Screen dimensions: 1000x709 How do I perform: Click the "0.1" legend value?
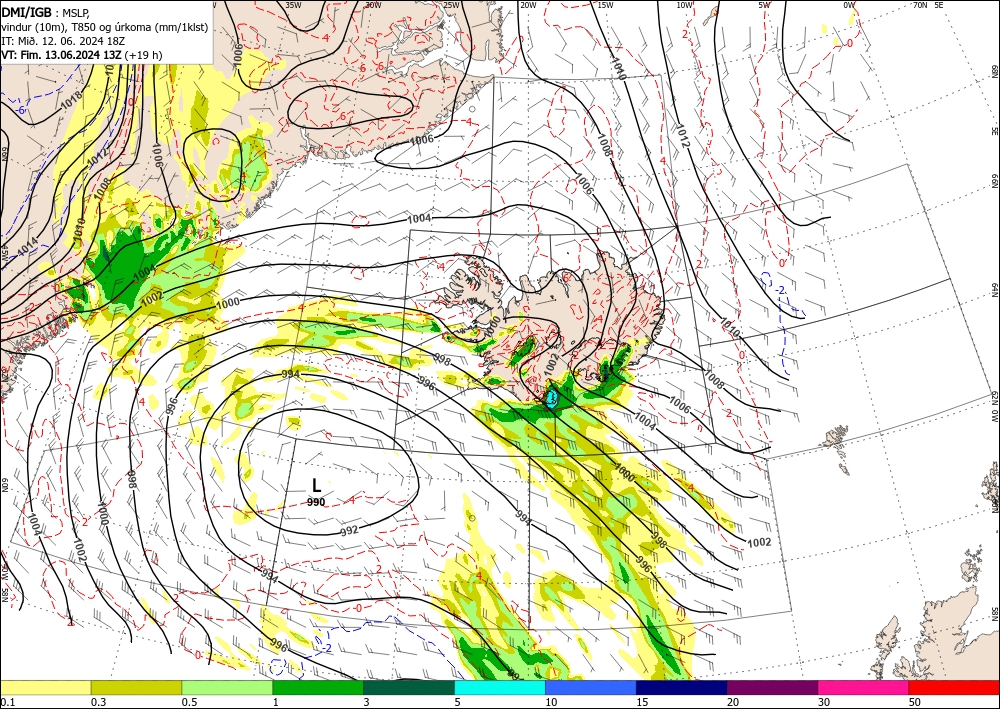(7, 702)
